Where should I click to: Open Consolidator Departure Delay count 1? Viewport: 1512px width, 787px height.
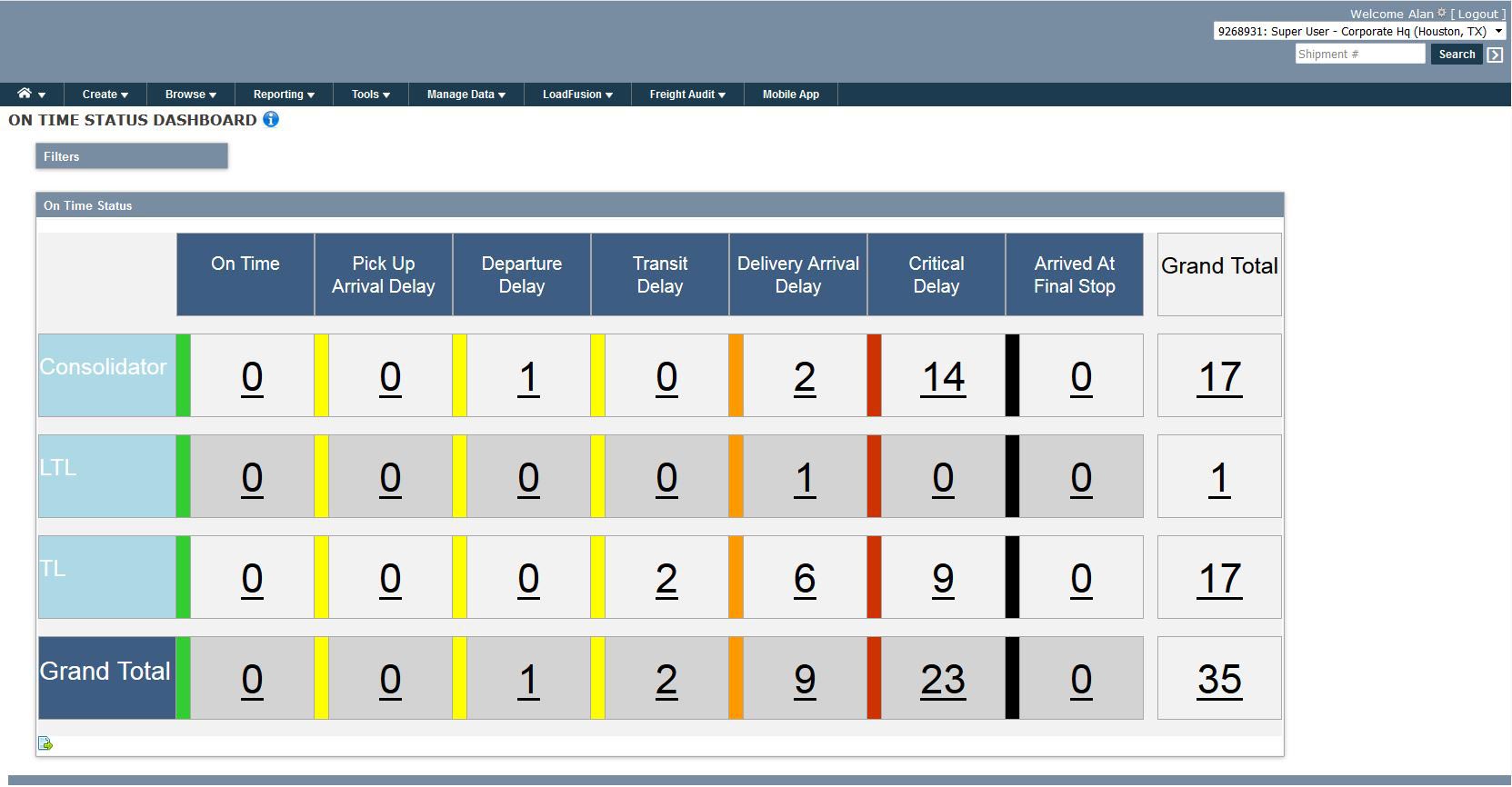coord(528,377)
